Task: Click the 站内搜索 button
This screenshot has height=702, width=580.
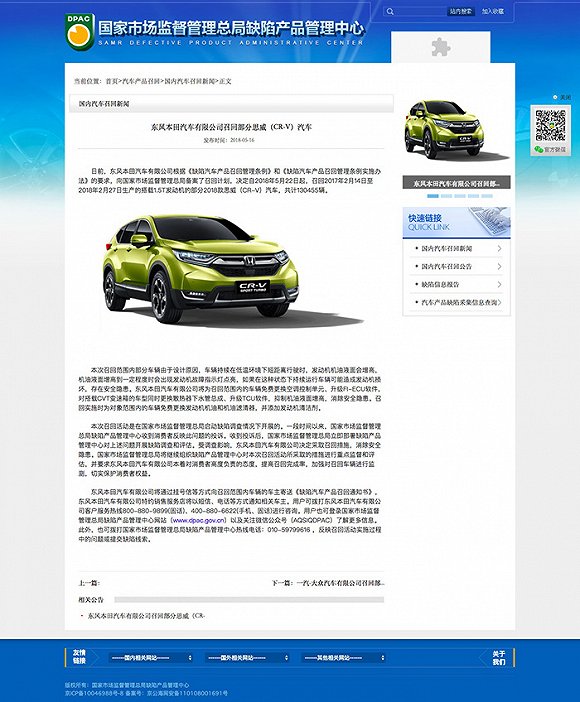Action: [x=461, y=12]
